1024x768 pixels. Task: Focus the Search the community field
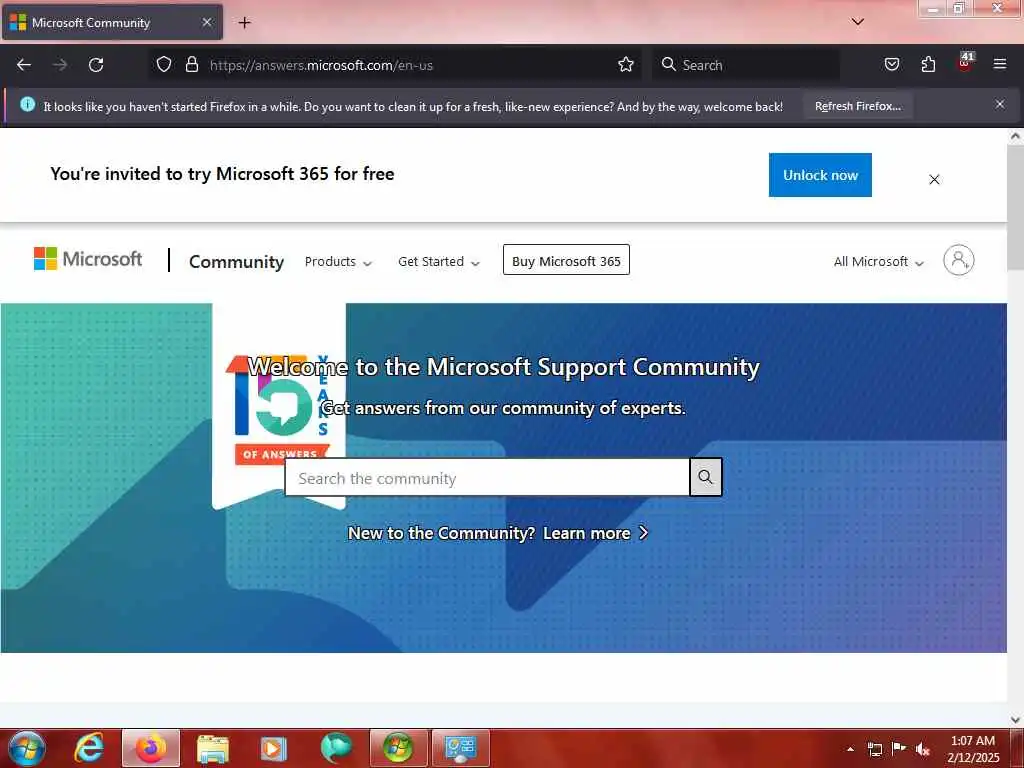click(x=487, y=477)
